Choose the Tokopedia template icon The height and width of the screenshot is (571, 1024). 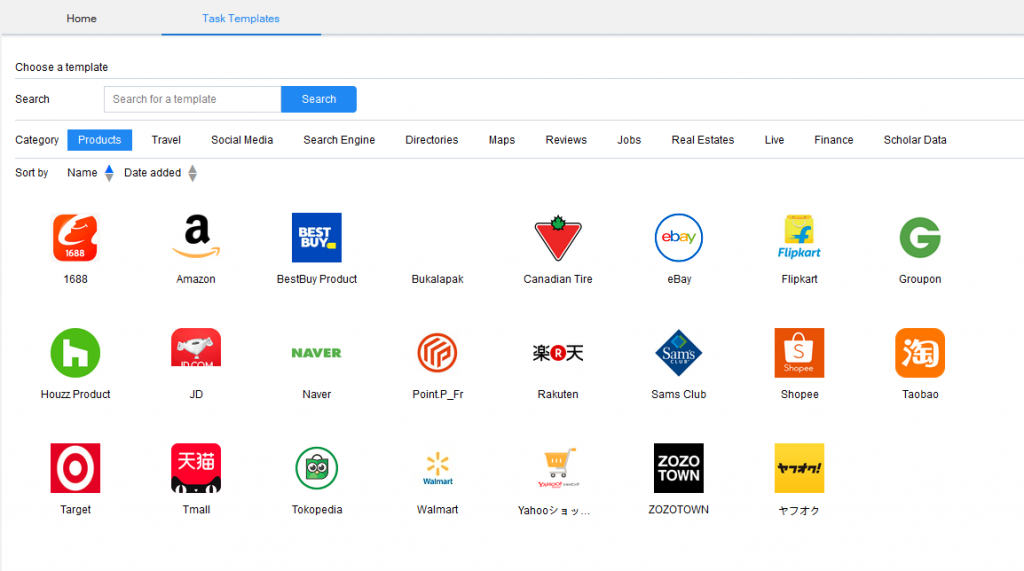click(x=317, y=468)
